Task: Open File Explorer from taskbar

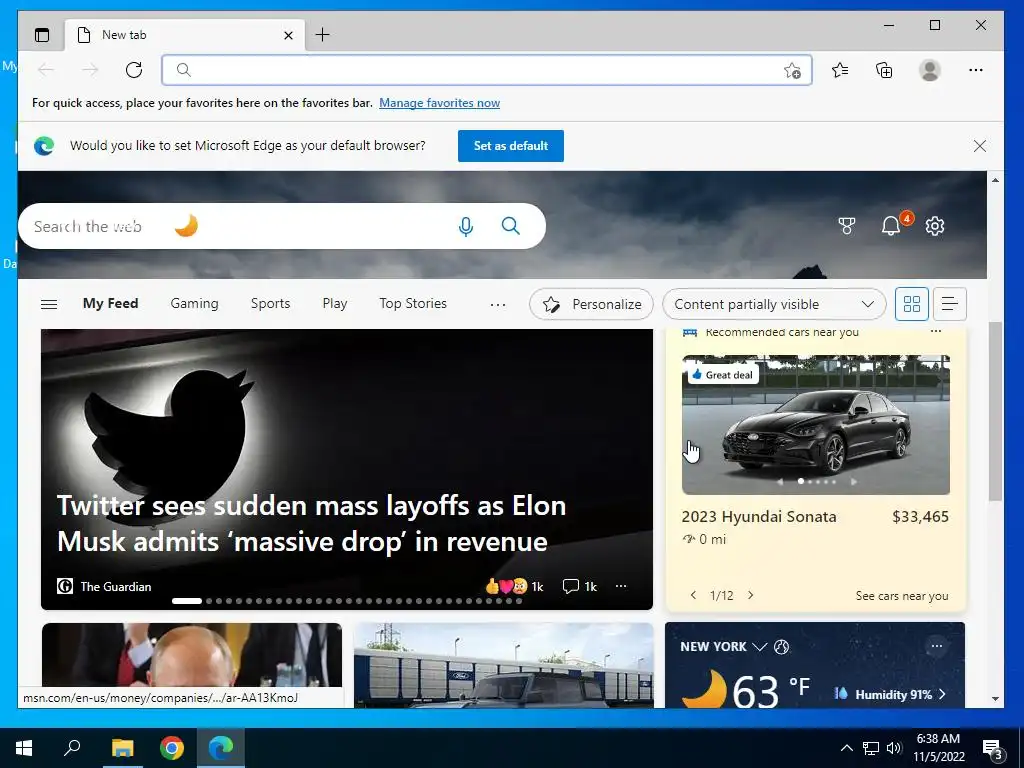Action: click(122, 748)
